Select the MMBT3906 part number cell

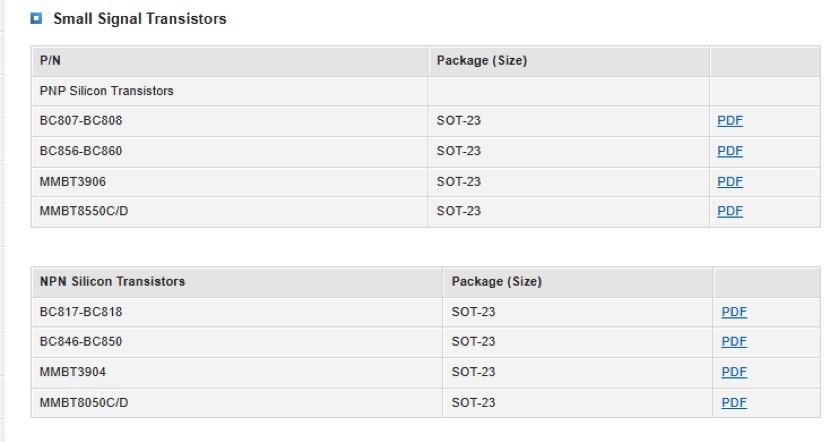73,181
